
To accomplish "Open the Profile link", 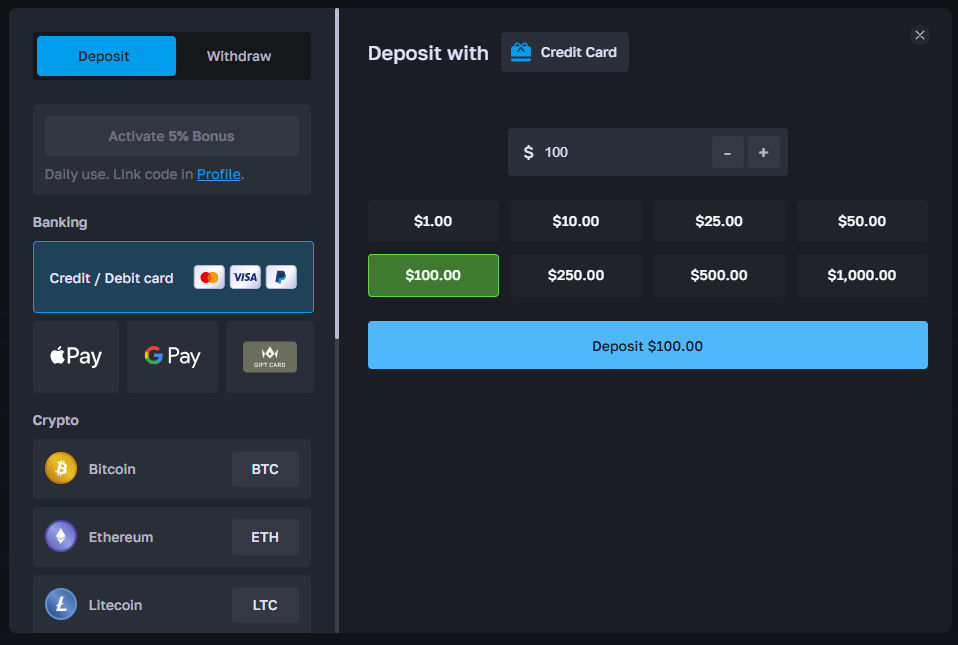I will 218,174.
